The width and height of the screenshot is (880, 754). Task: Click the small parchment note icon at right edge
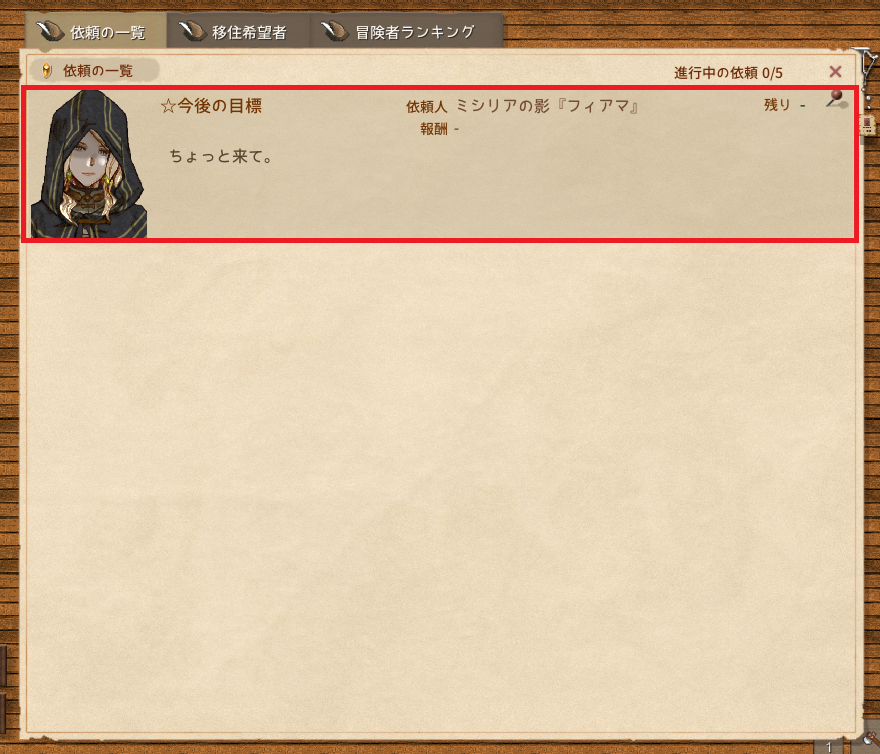(x=868, y=125)
